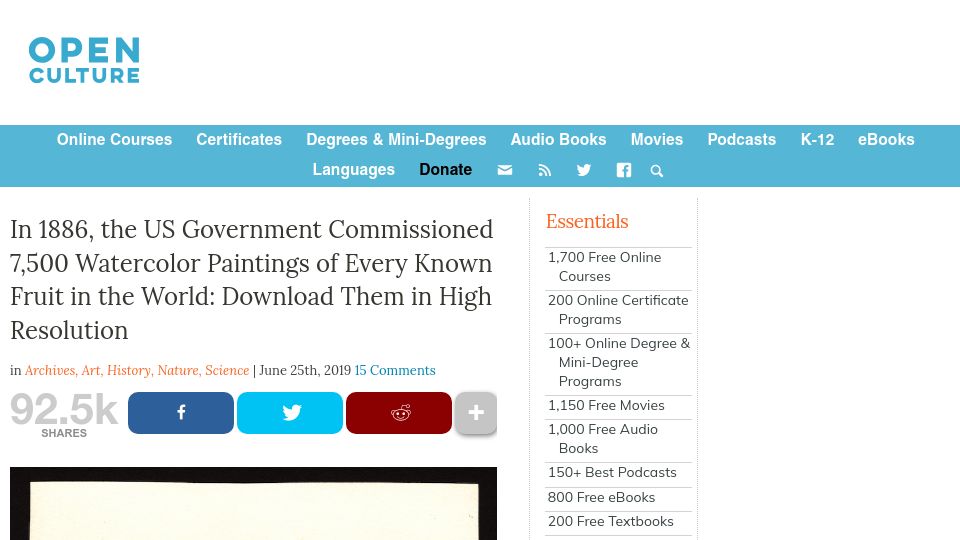Viewport: 960px width, 540px height.
Task: Click the 92.5k shares counter
Action: 64,414
